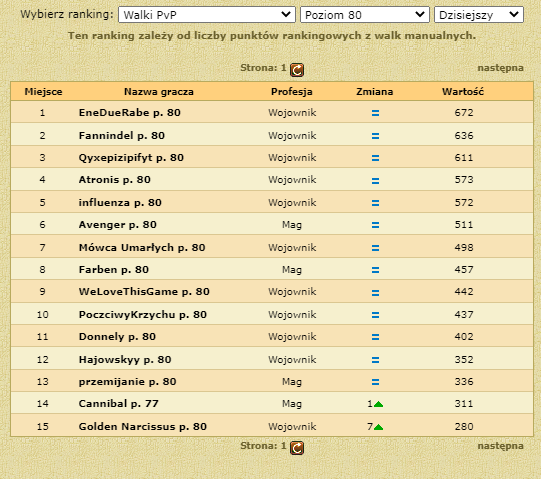Screen dimensions: 541x479
Task: Open player Hajowskyy p. 80
Action: pyautogui.click(x=125, y=360)
